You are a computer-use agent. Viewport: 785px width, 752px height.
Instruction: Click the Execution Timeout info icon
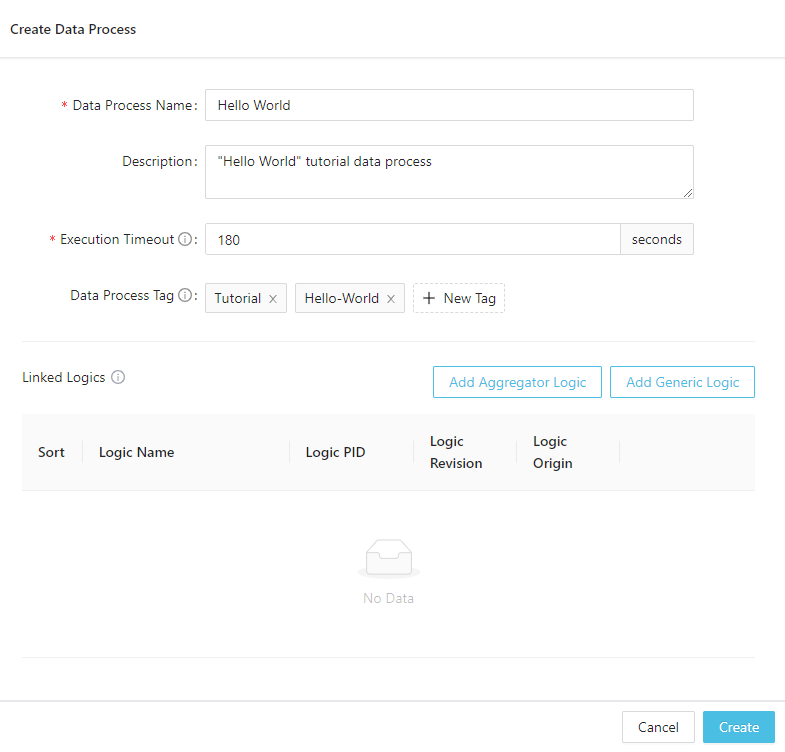(185, 240)
